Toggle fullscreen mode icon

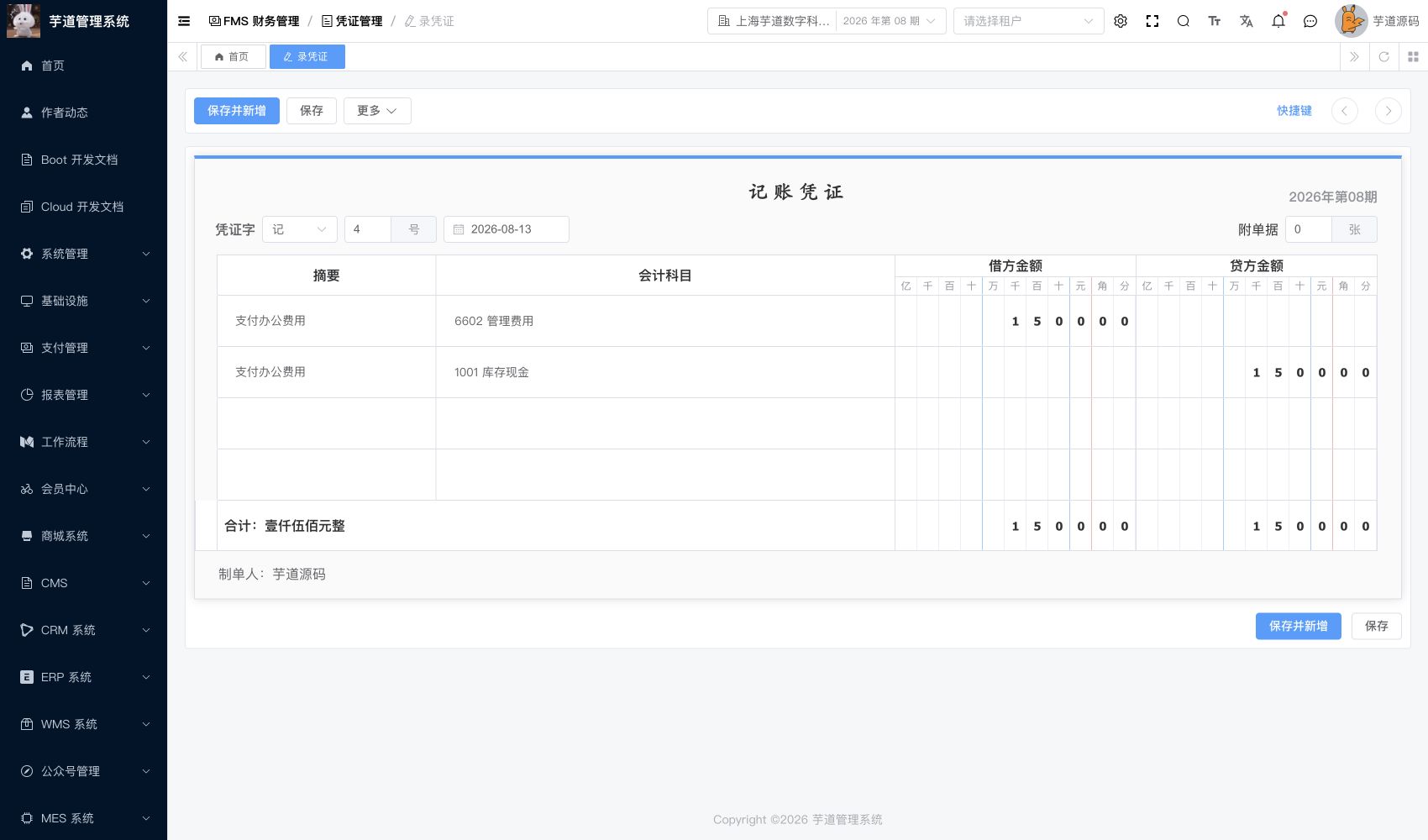click(x=1152, y=21)
